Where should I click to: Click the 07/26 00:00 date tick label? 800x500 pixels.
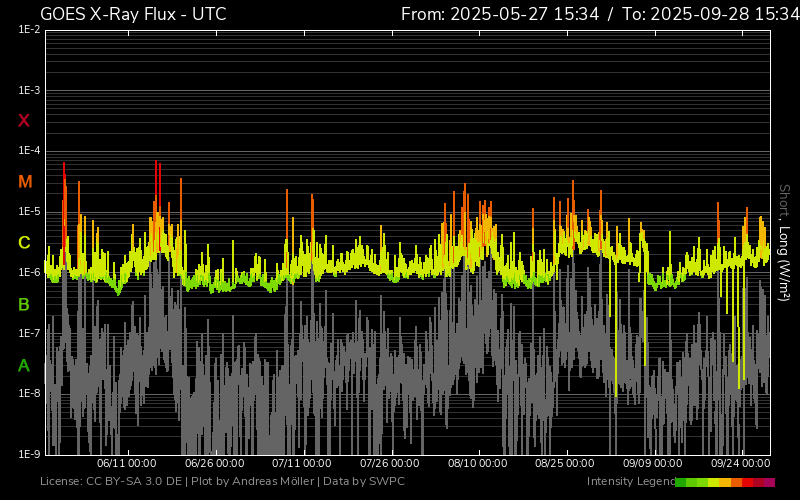point(390,463)
